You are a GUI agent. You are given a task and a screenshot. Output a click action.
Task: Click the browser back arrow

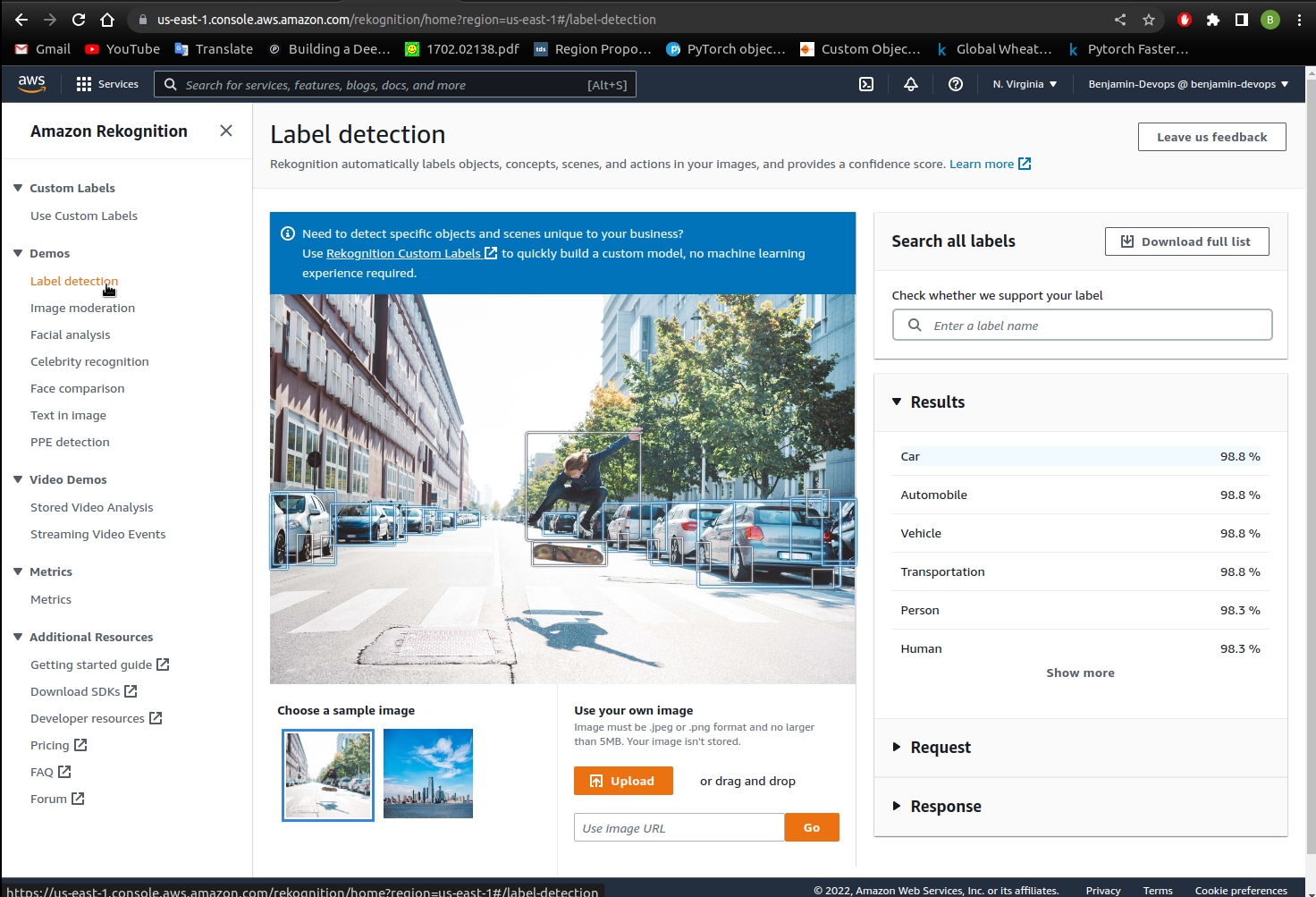pyautogui.click(x=21, y=20)
